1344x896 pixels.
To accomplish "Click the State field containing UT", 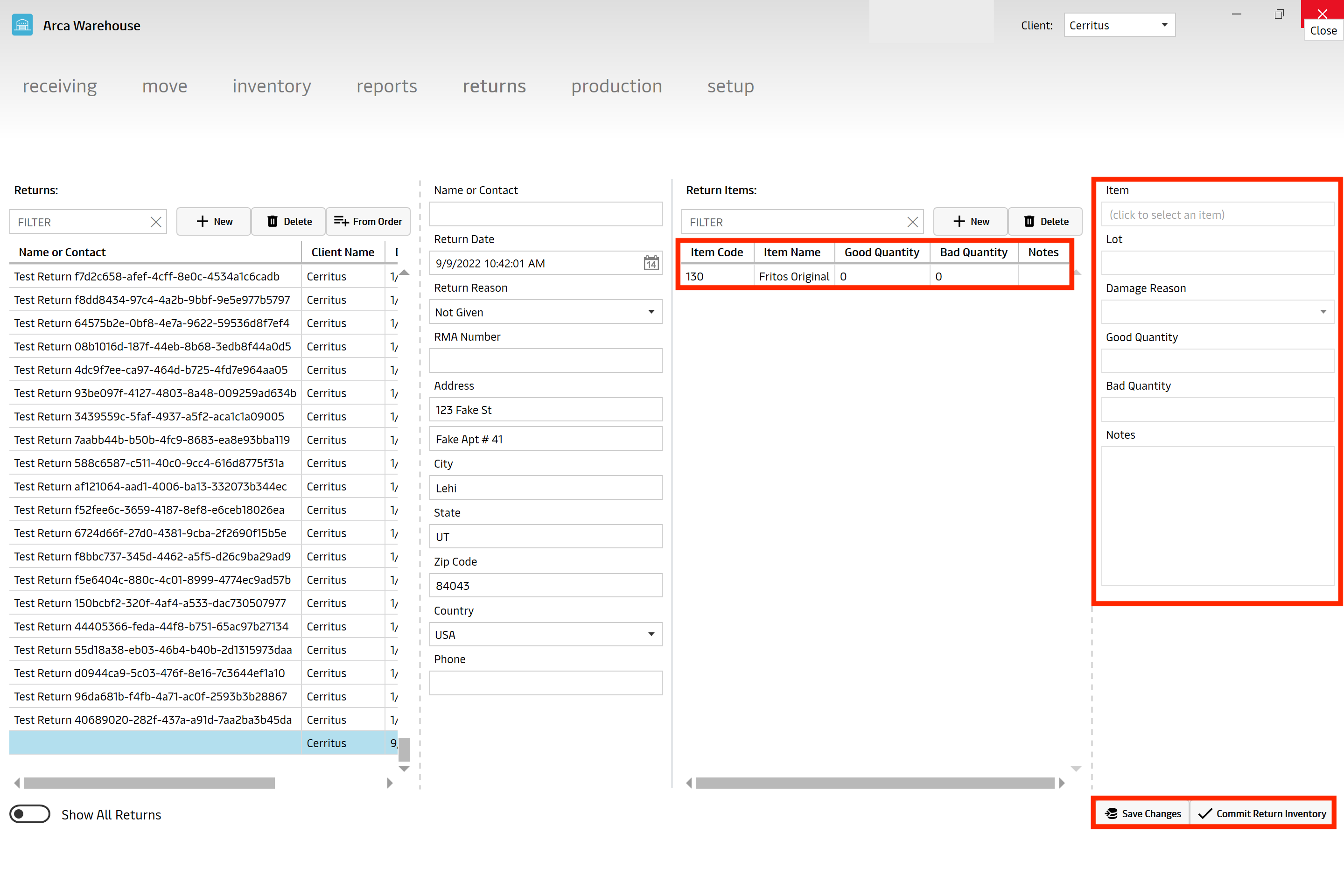I will (x=546, y=537).
